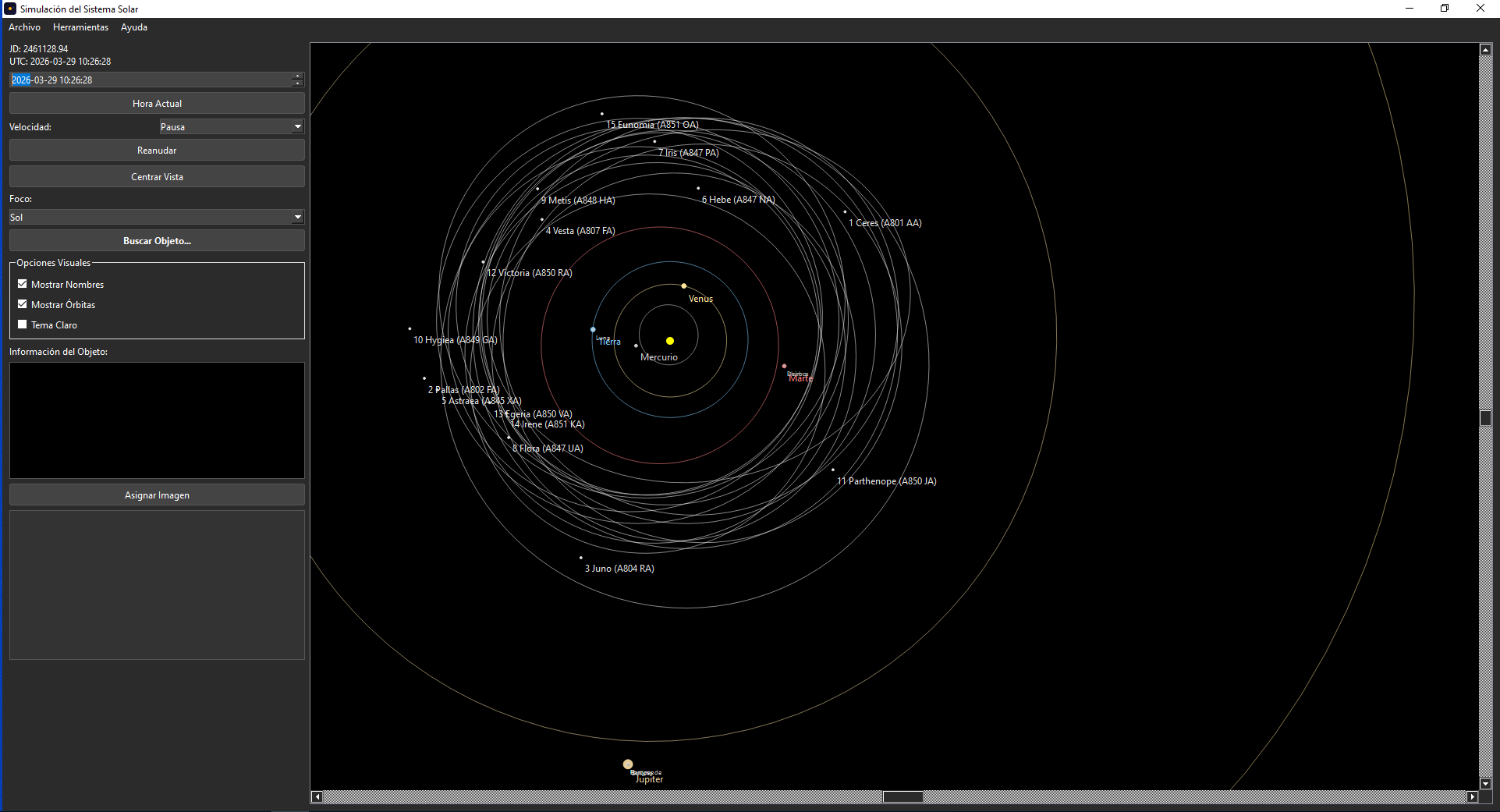Click the Sun at the orbit center
The height and width of the screenshot is (812, 1500).
670,341
